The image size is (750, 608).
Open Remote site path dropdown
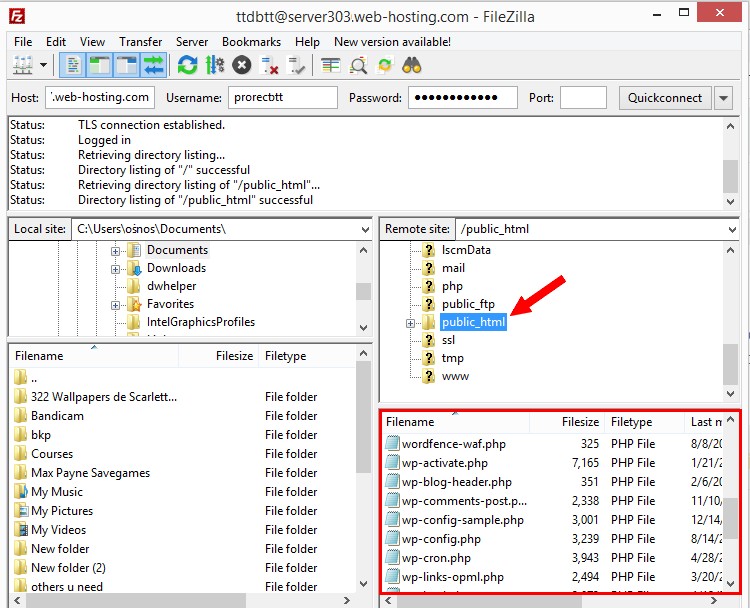[732, 230]
